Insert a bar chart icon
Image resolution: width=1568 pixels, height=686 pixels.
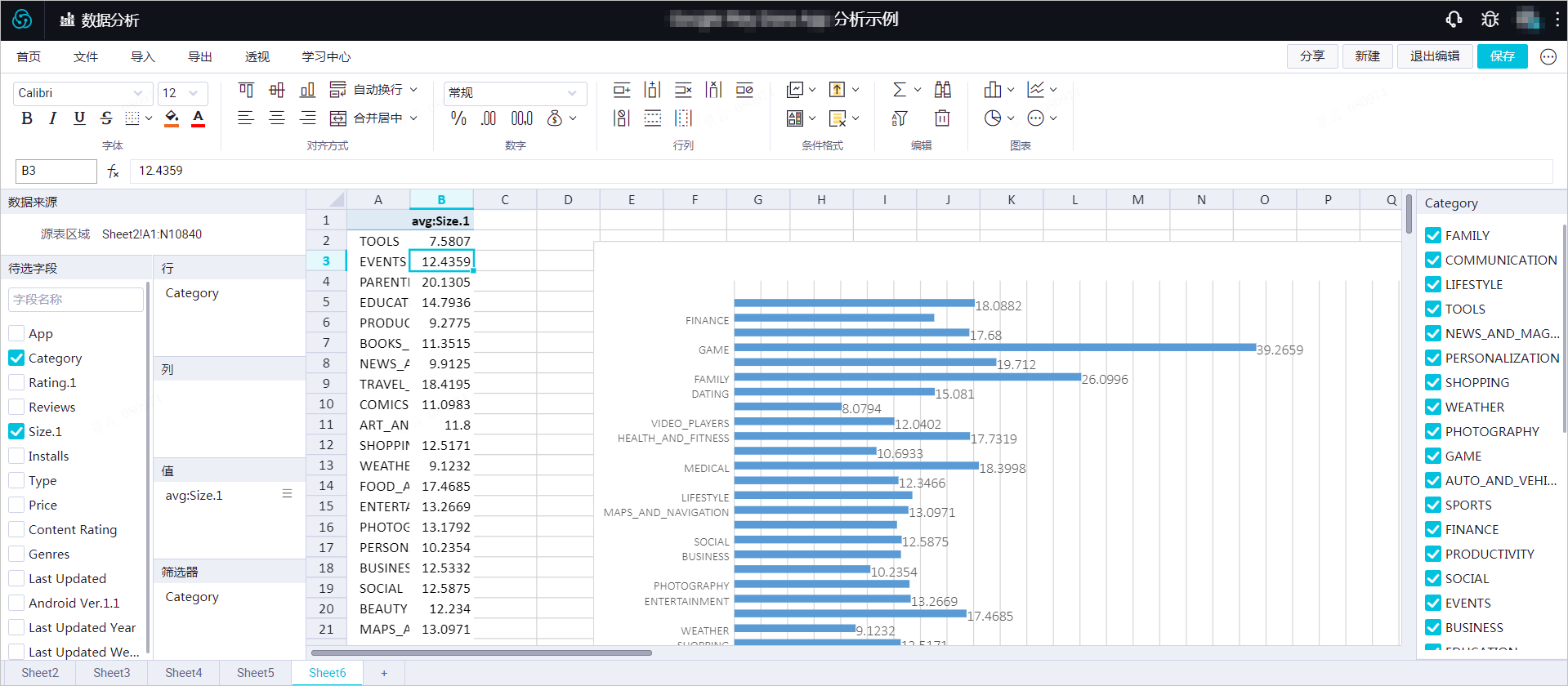pyautogui.click(x=993, y=89)
